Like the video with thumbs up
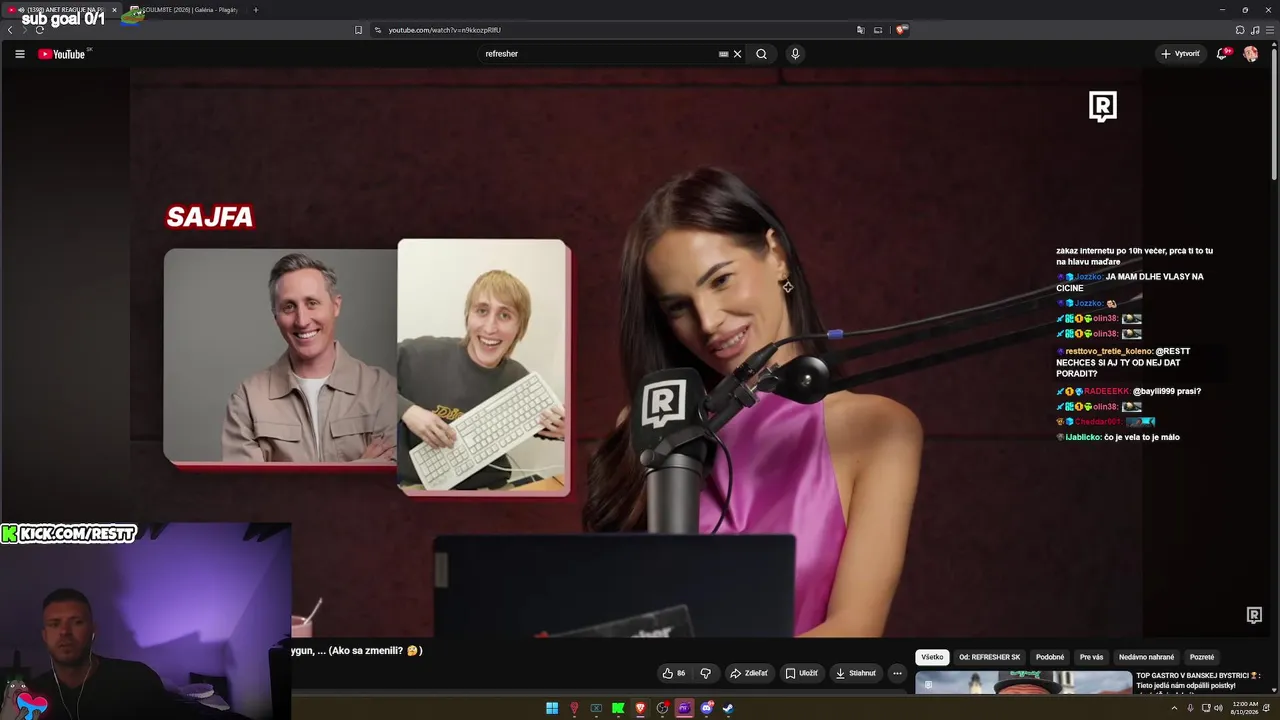This screenshot has height=720, width=1280. tap(674, 673)
